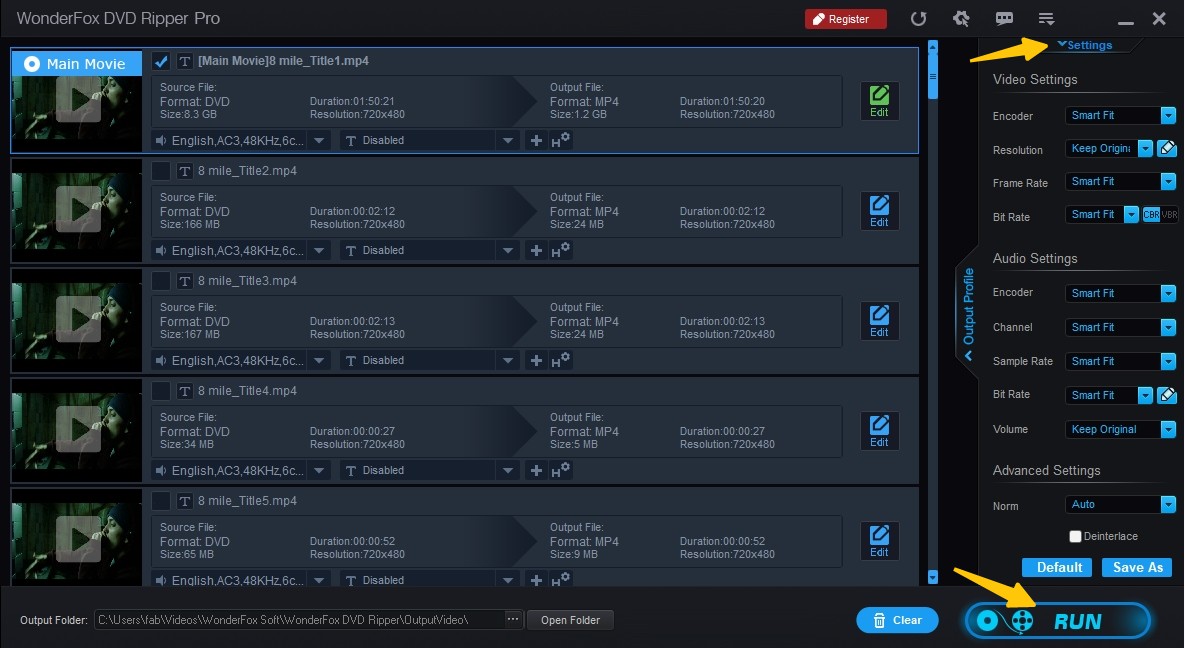Click the gear-with-cursor icon in title bar

point(961,18)
